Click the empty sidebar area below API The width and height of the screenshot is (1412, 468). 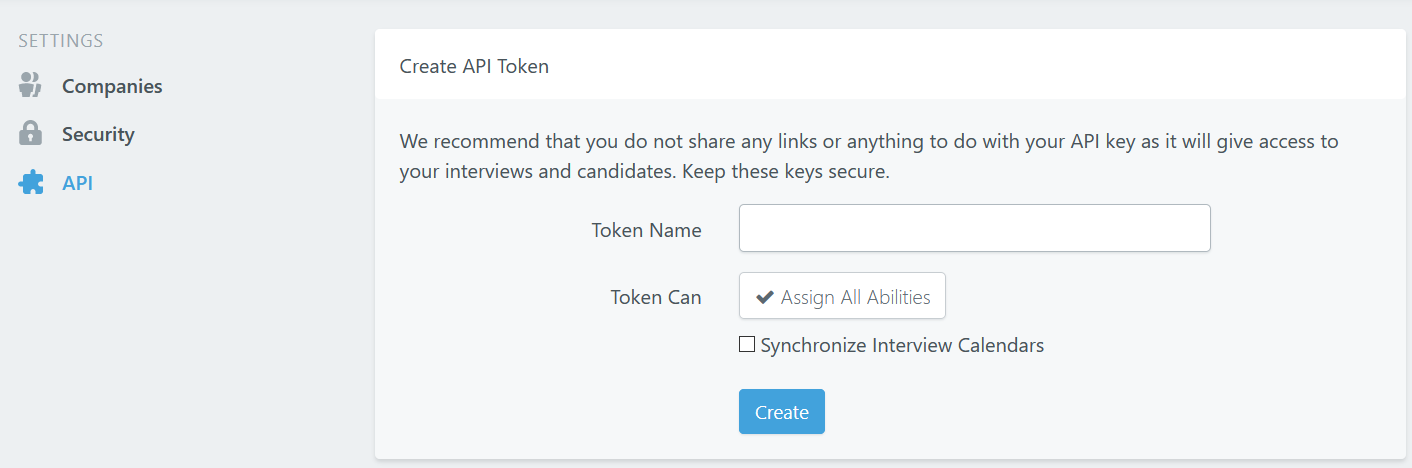[x=150, y=320]
